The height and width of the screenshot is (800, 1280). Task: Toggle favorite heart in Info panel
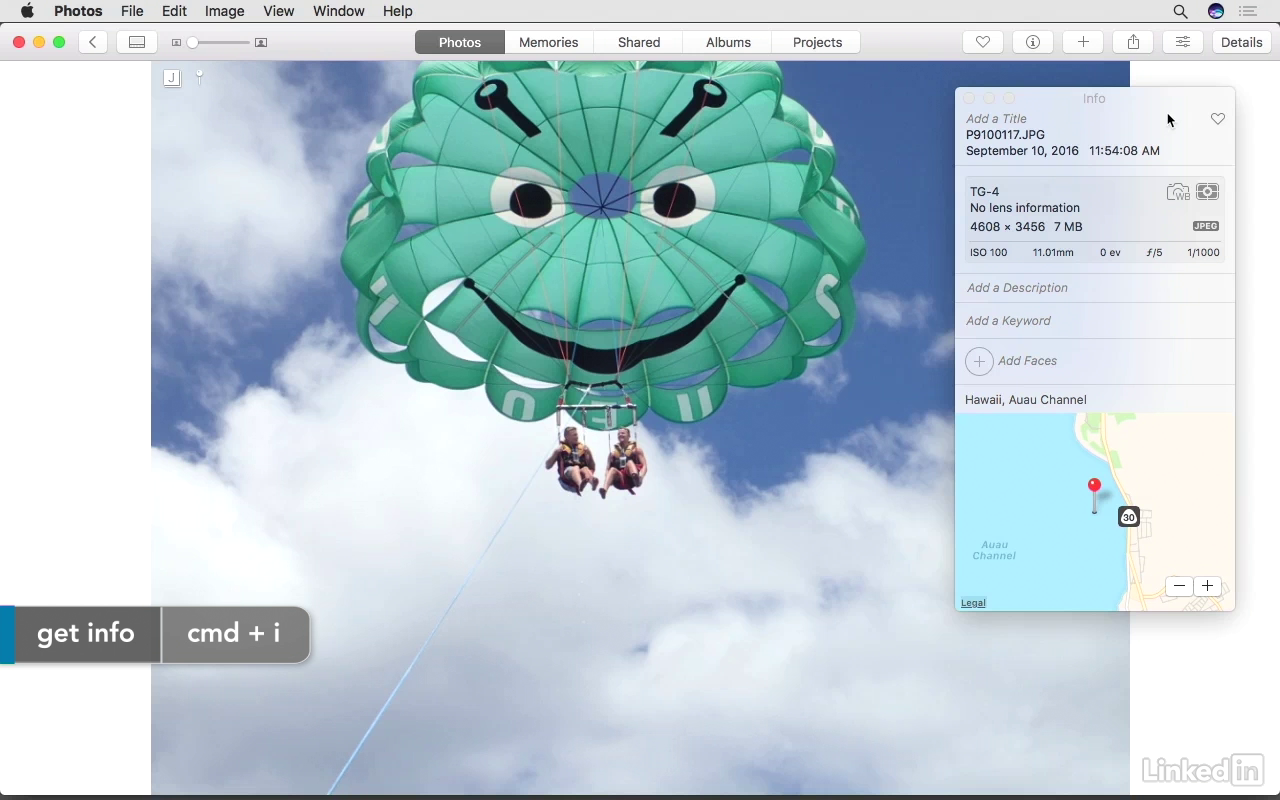point(1217,119)
